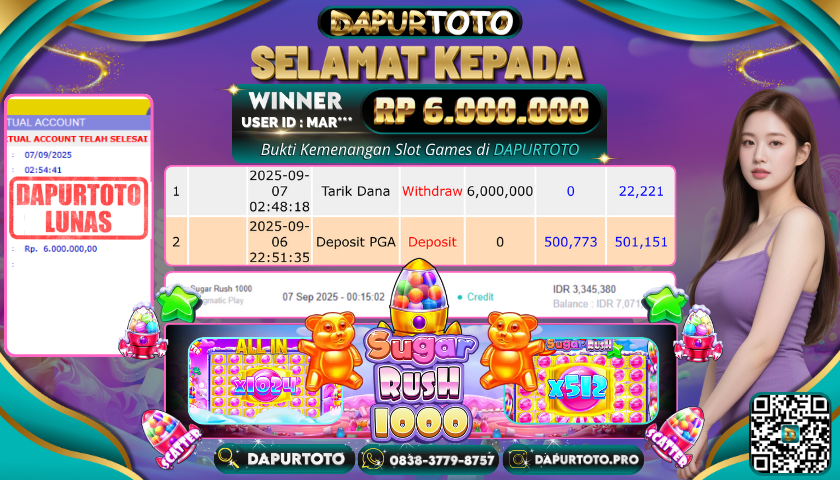Open the ALL IN x1024 thumbnail
This screenshot has width=840, height=480.
(265, 381)
